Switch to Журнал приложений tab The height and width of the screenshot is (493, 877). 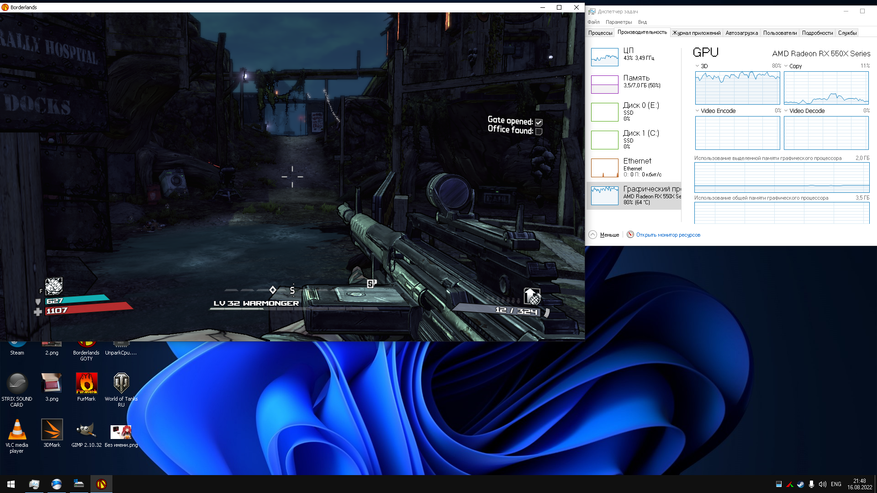coord(696,33)
